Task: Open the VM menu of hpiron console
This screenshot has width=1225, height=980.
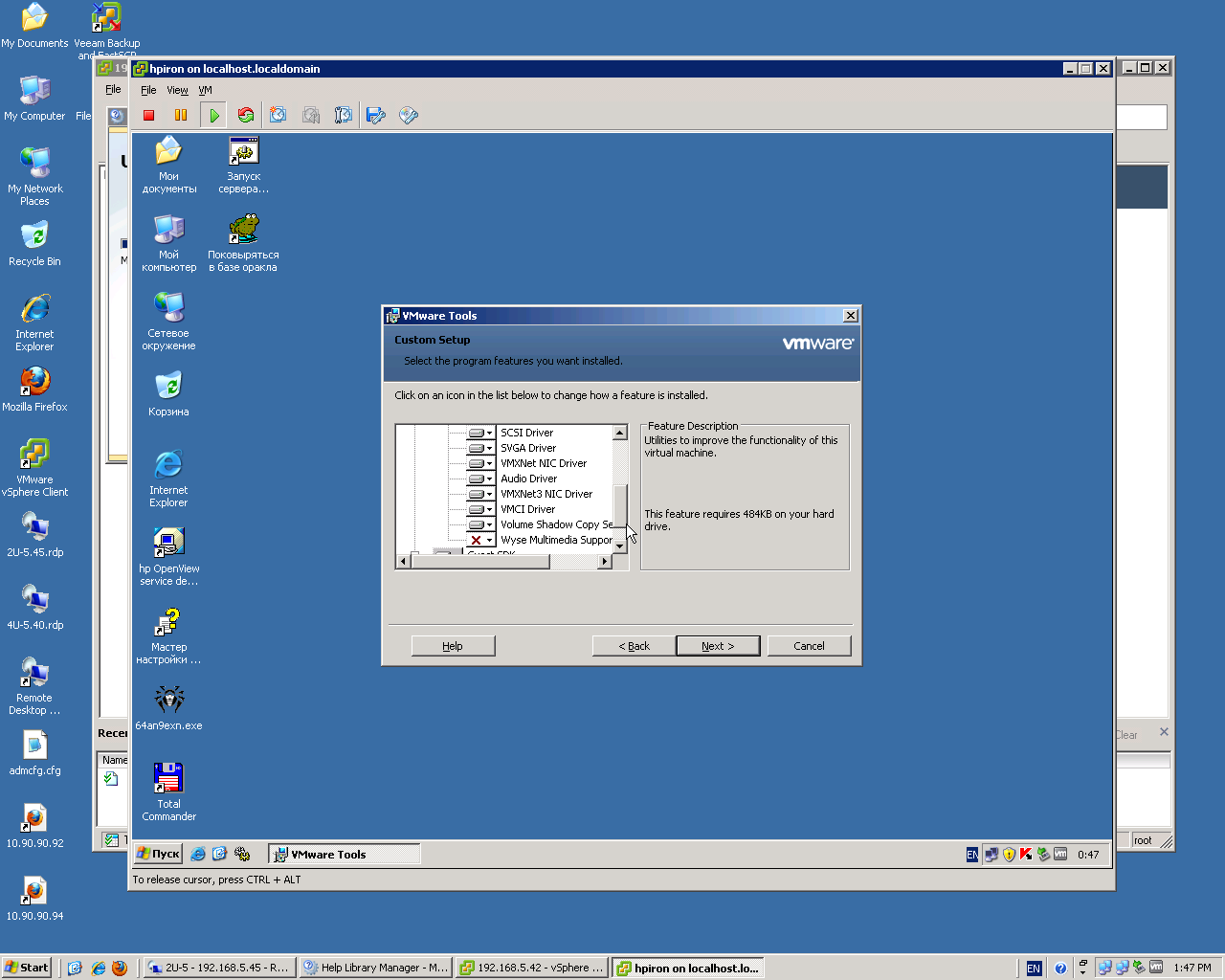Action: coord(205,90)
